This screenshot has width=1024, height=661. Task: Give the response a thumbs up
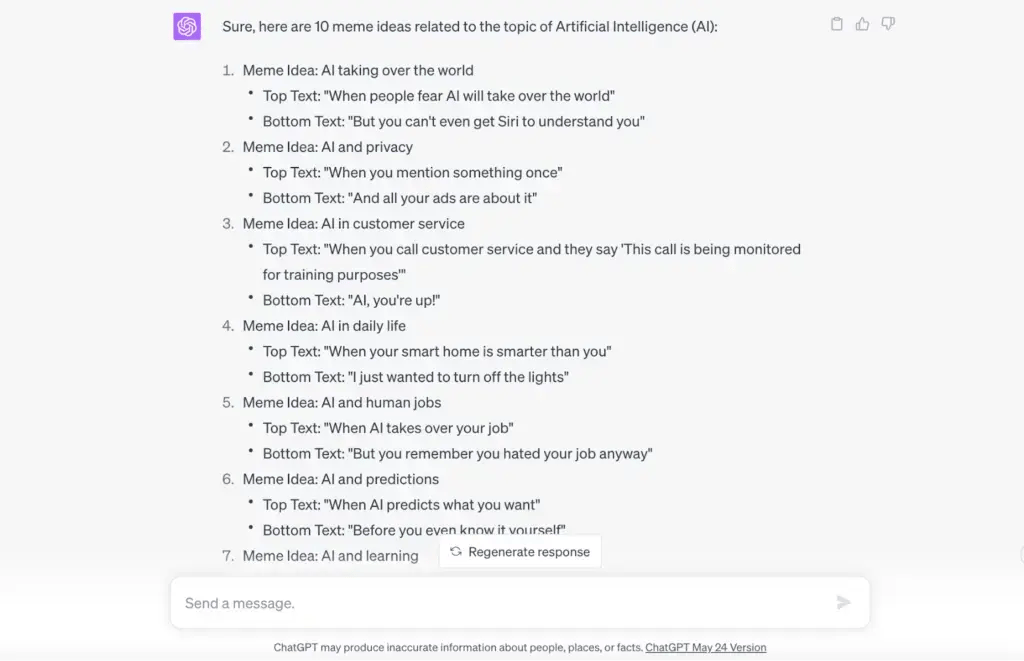862,24
